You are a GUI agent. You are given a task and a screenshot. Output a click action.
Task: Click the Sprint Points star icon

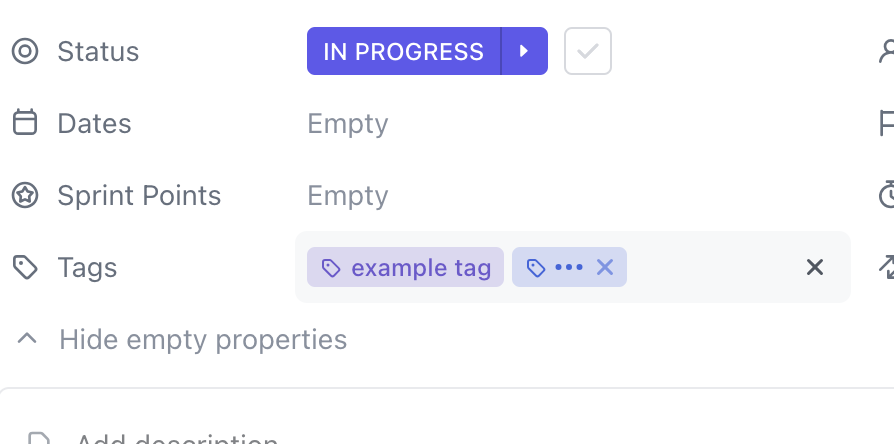pos(25,195)
